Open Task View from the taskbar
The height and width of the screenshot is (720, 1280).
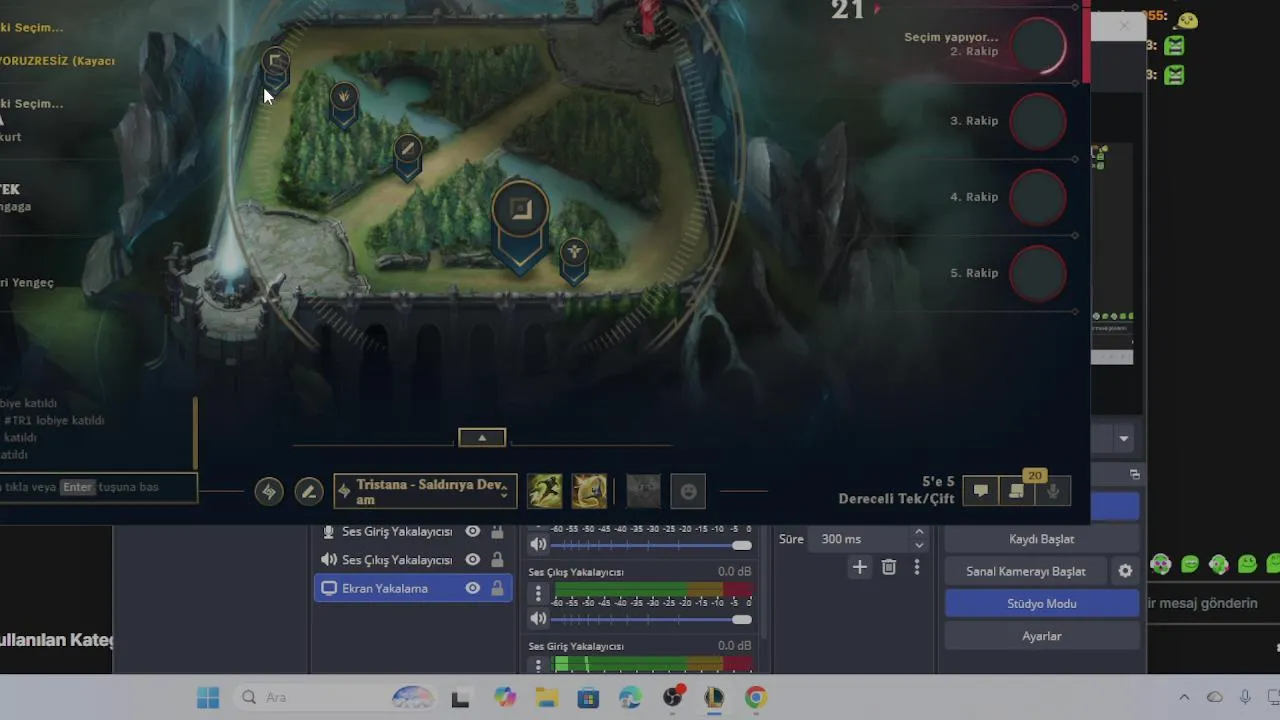coord(460,697)
